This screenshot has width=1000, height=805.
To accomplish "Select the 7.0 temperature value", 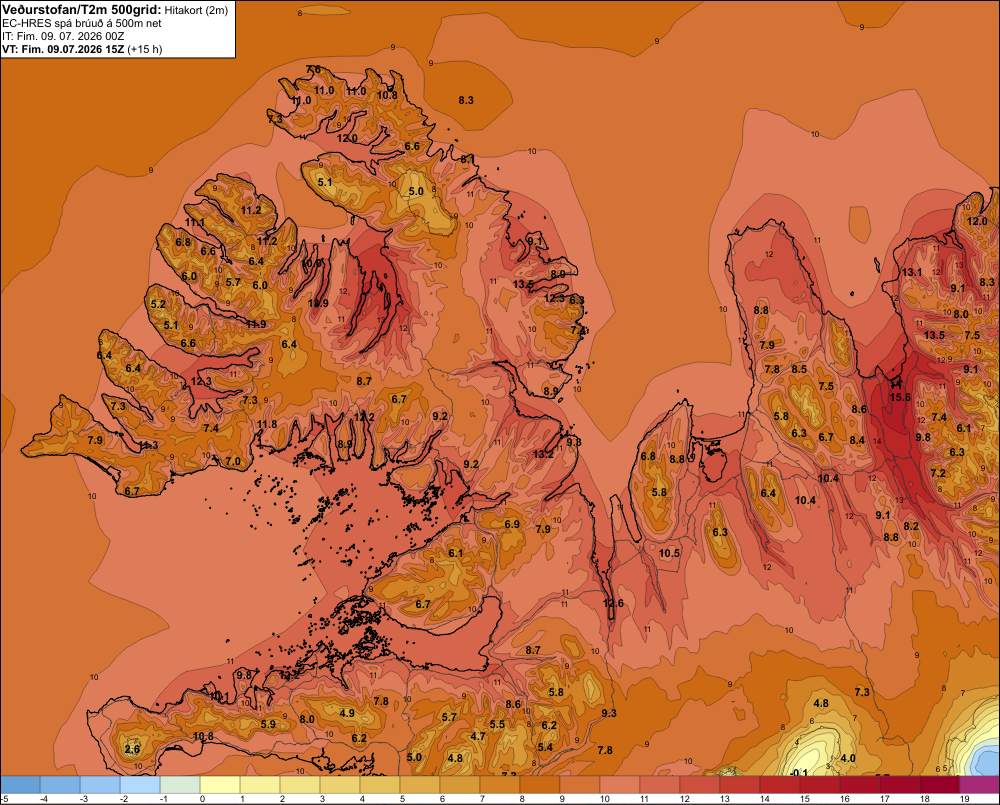I will click(x=233, y=461).
